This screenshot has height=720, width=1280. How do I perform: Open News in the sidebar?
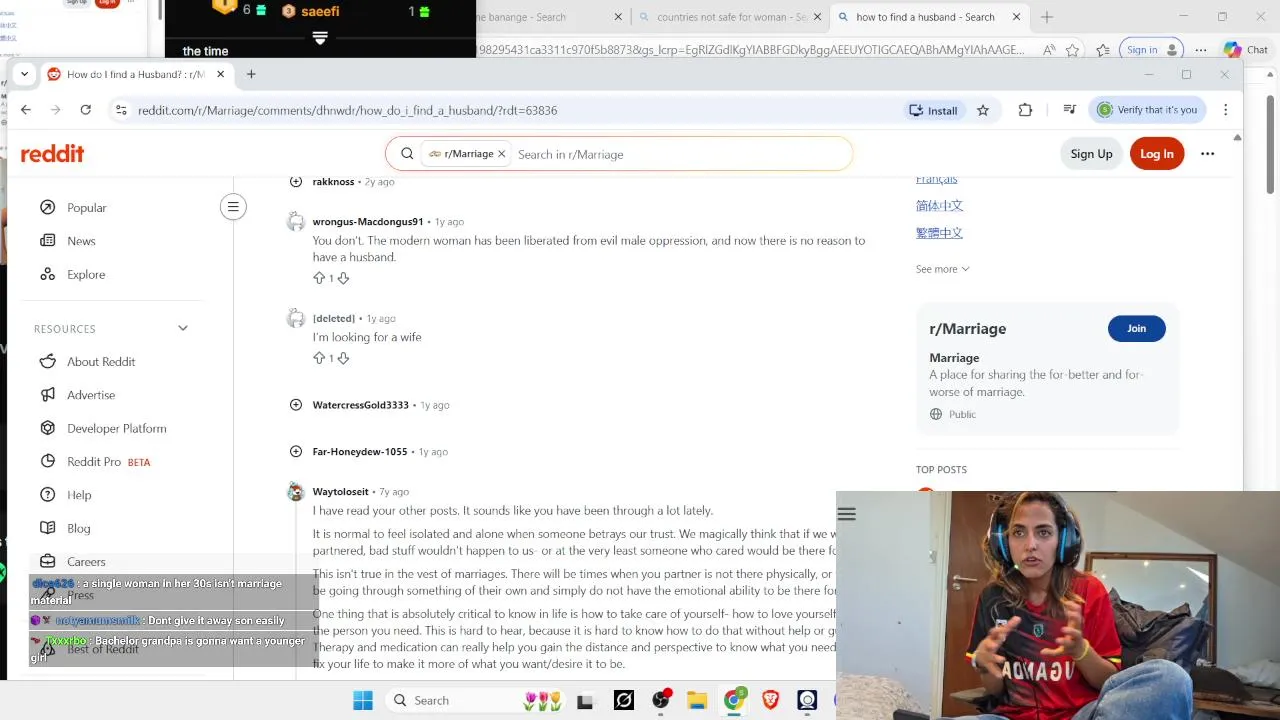point(81,241)
